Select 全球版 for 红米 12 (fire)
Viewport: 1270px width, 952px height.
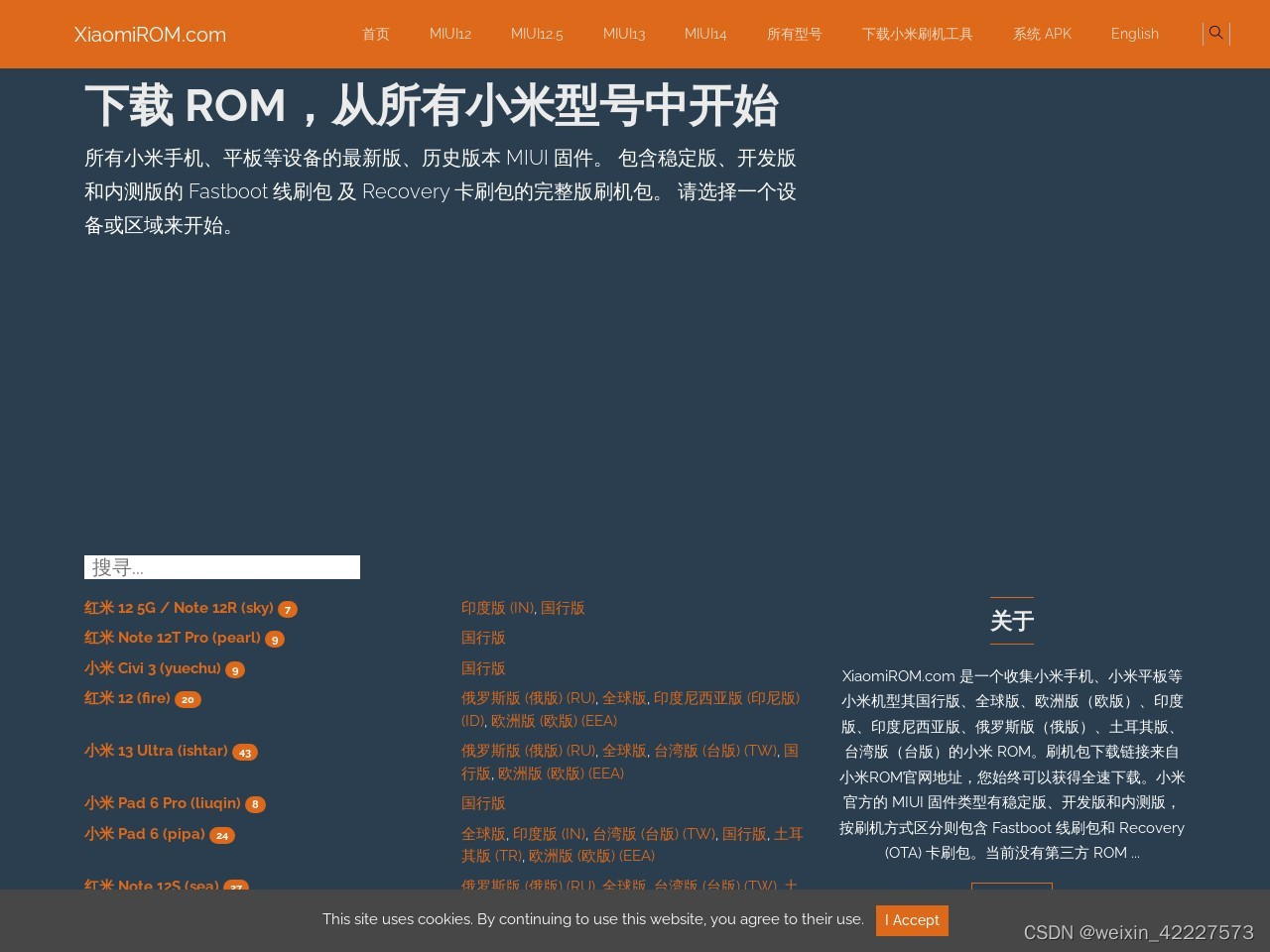click(624, 698)
